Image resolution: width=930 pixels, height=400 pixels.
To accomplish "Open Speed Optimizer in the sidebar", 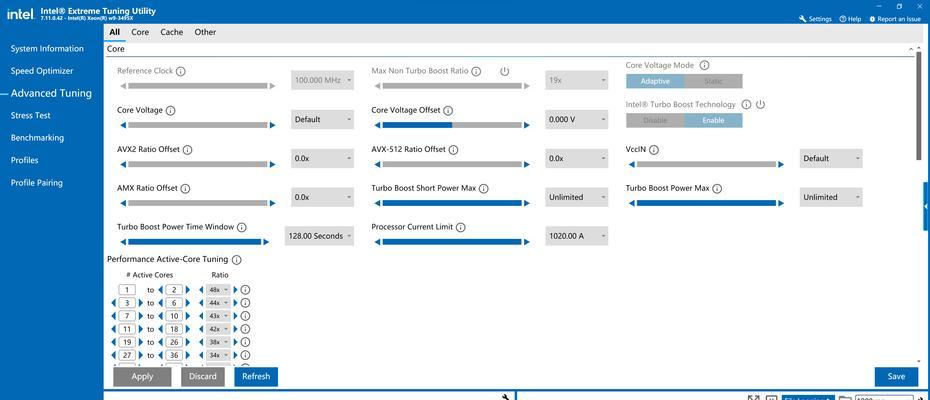I will pos(42,71).
